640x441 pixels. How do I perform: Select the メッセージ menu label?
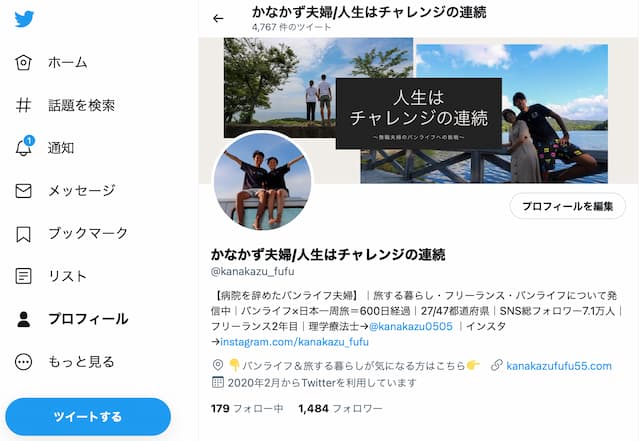point(82,190)
